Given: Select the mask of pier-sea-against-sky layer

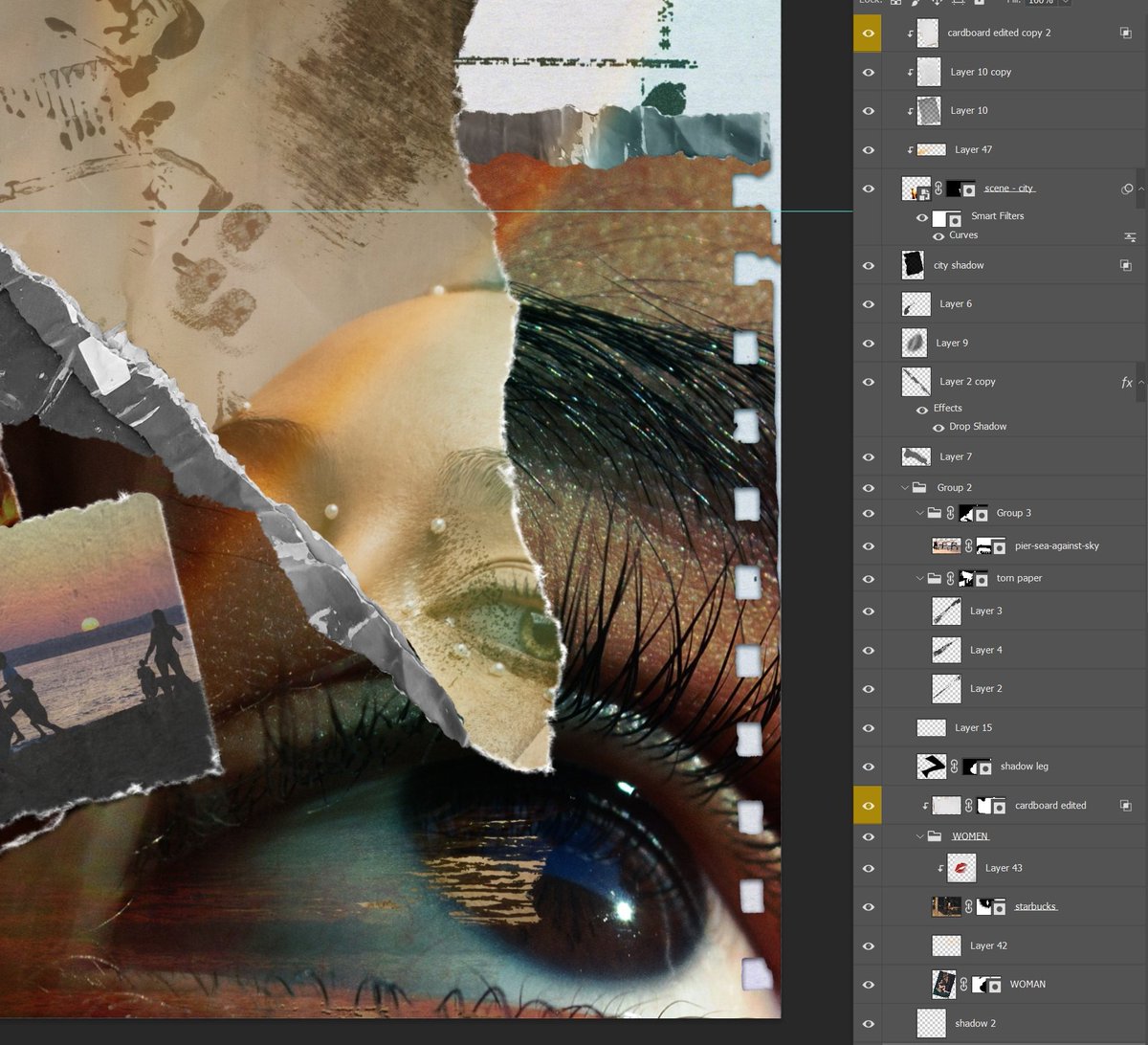Looking at the screenshot, I should coord(990,545).
